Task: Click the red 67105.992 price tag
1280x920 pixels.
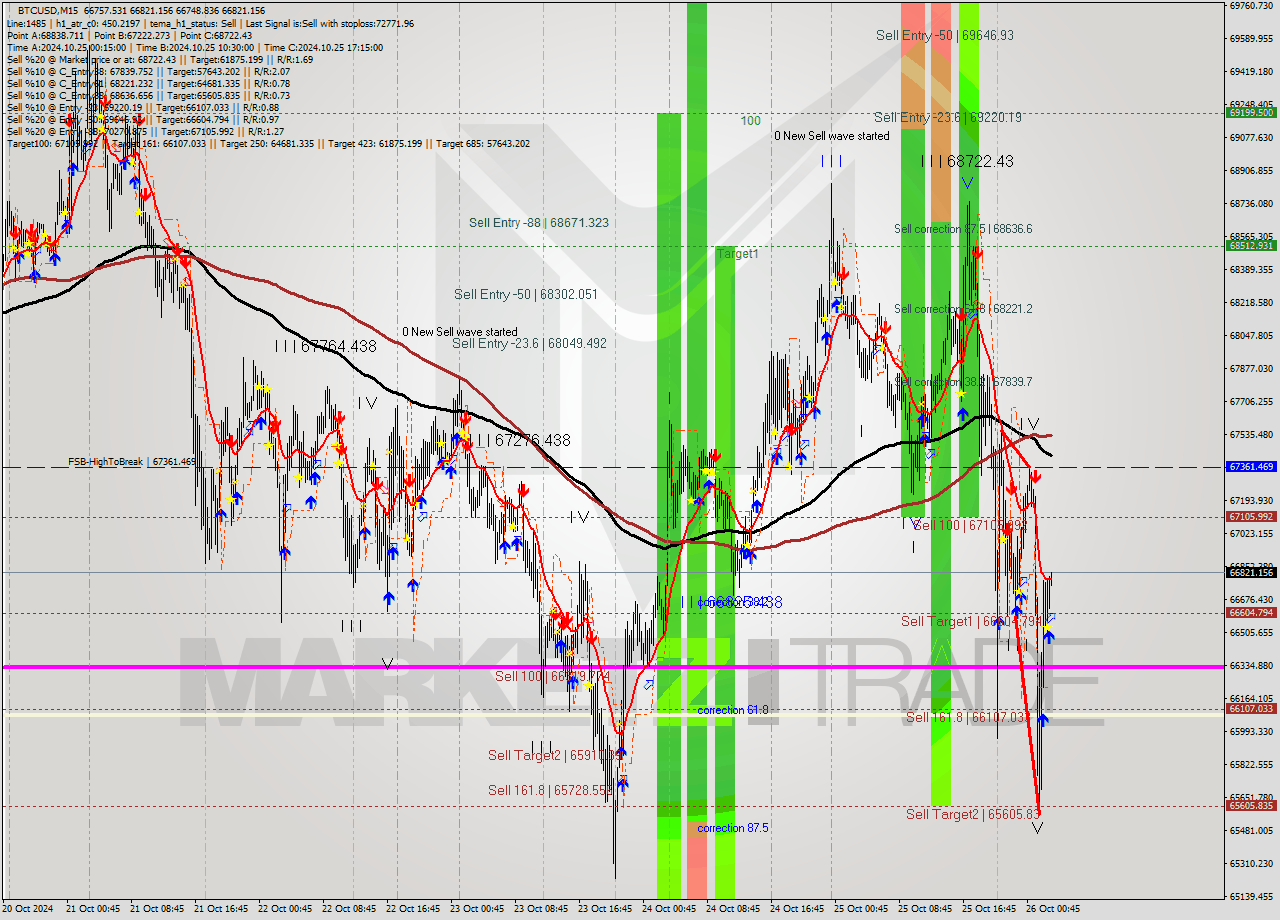Action: (x=1250, y=516)
